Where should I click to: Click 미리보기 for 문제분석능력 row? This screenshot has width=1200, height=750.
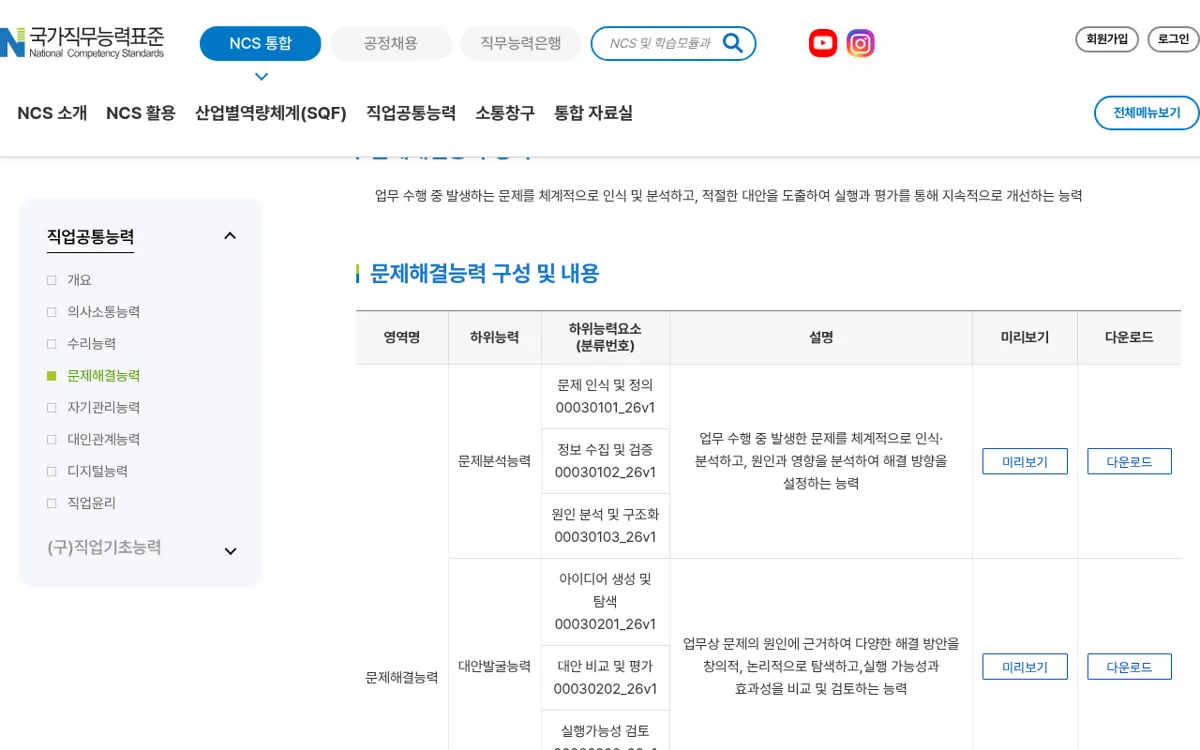tap(1025, 462)
